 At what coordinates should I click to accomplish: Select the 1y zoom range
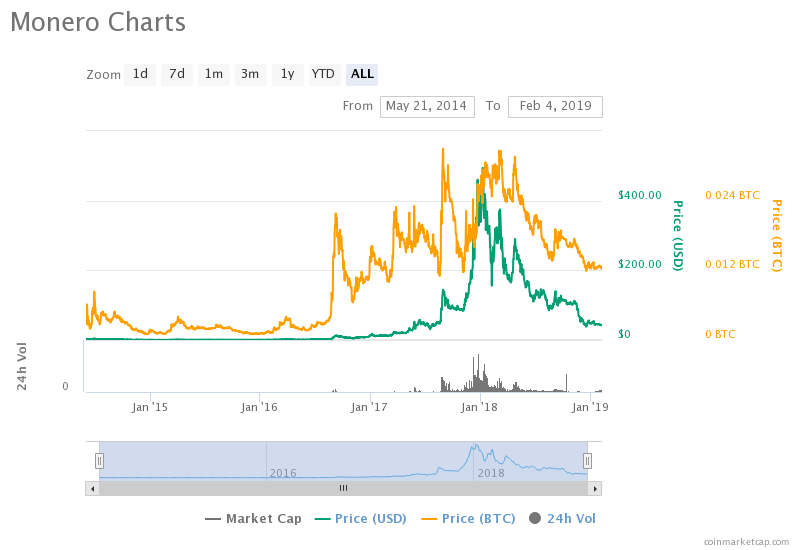tap(288, 74)
